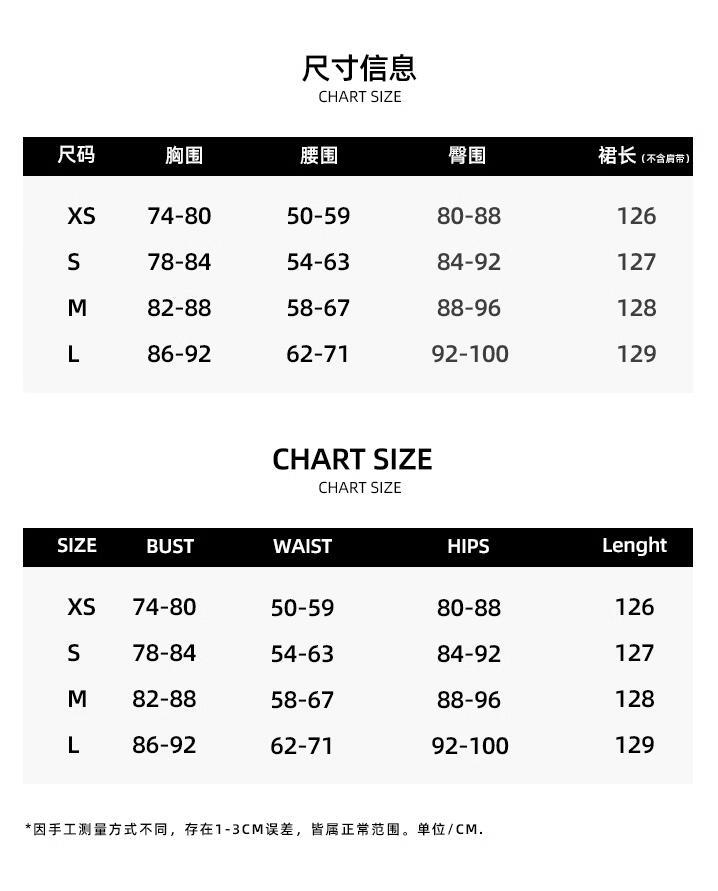
Task: Click the 胸围 column header
Action: [x=184, y=156]
